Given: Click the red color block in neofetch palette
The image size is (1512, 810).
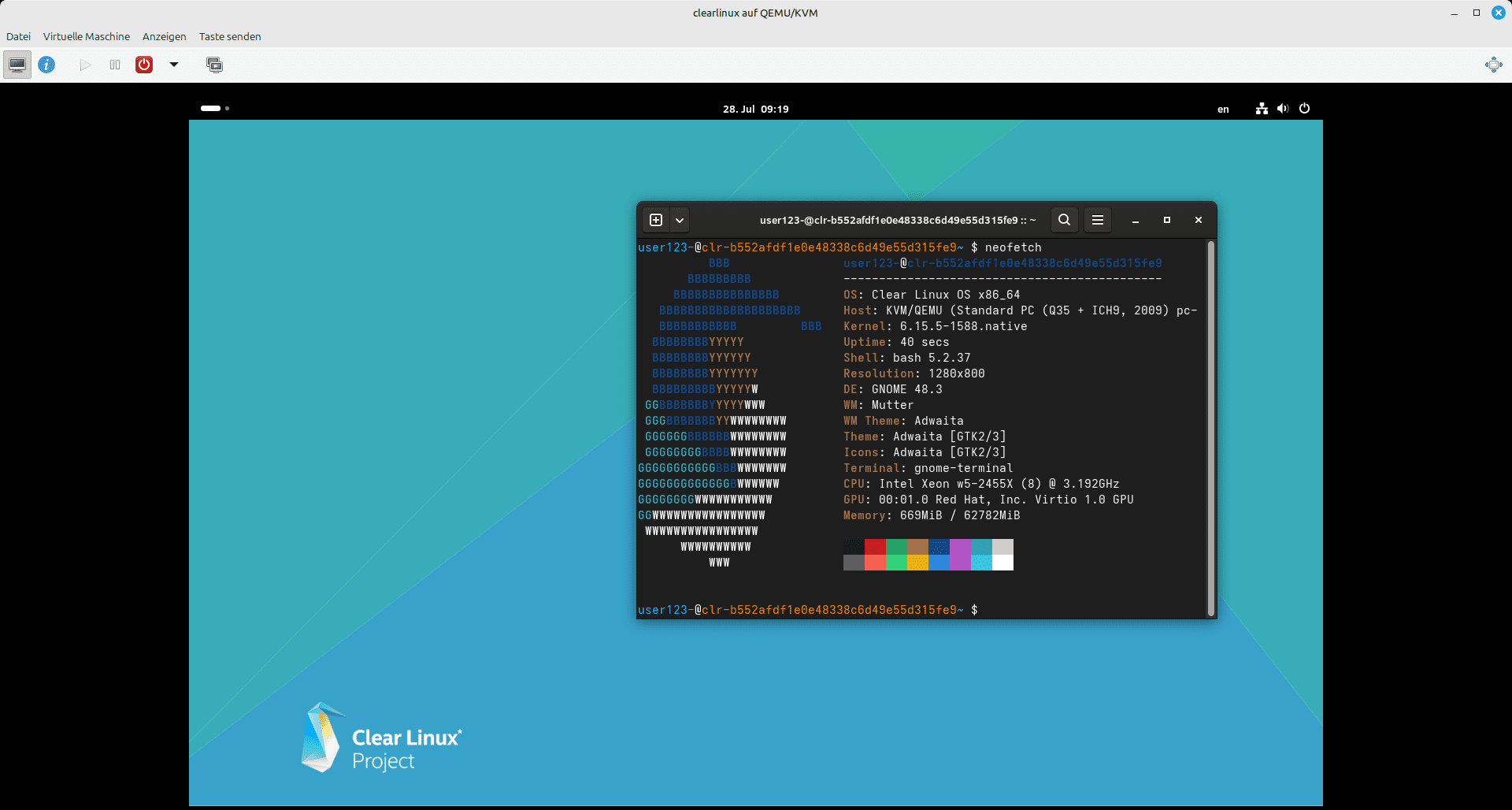Looking at the screenshot, I should point(875,547).
